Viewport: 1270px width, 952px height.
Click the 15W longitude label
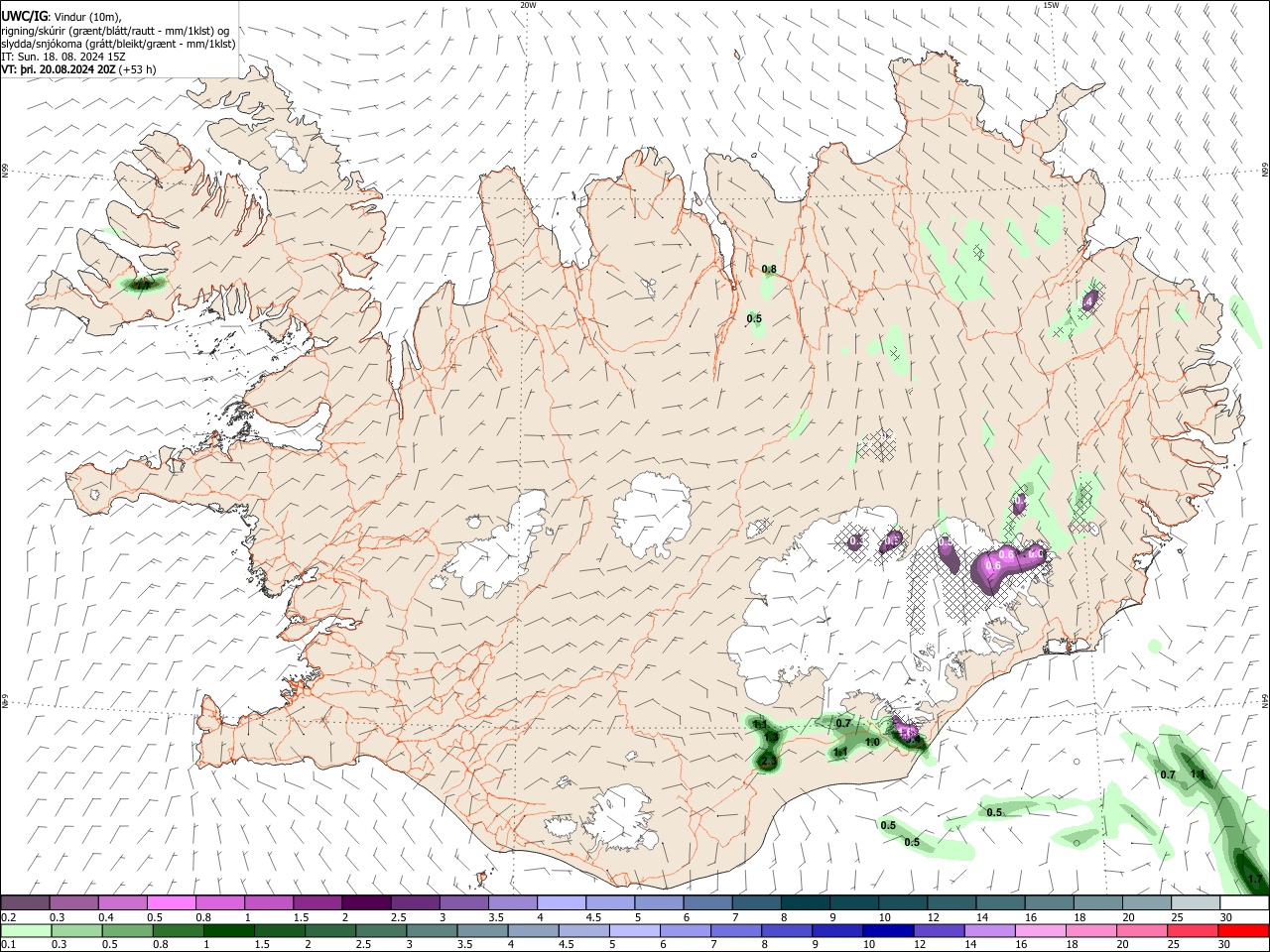[1051, 5]
